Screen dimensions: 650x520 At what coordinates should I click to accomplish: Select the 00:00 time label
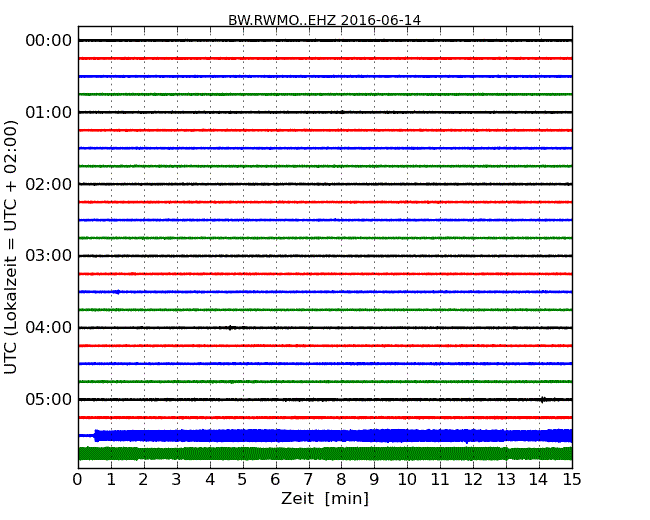(49, 41)
